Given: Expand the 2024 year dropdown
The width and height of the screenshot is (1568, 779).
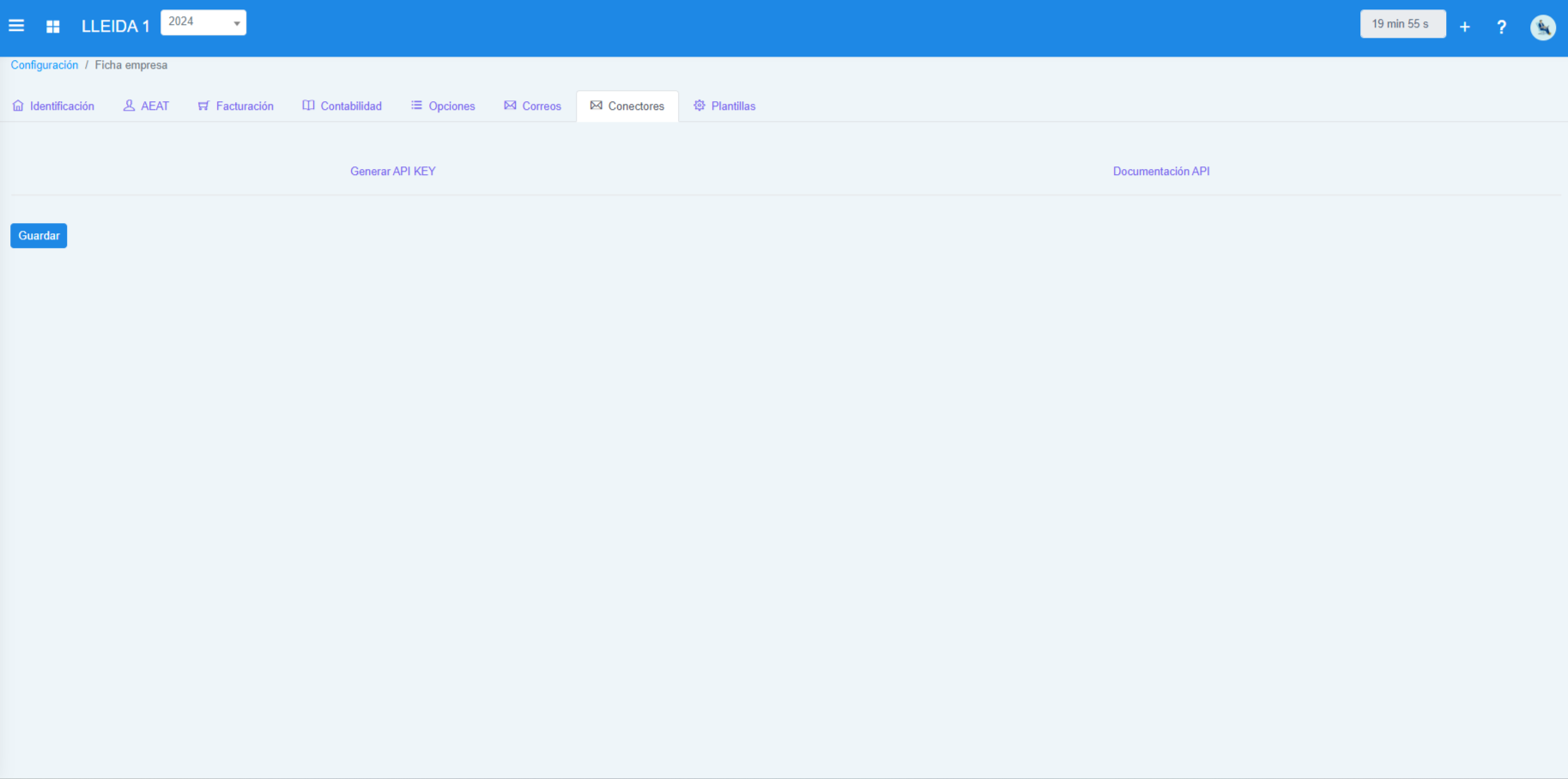Looking at the screenshot, I should tap(203, 22).
